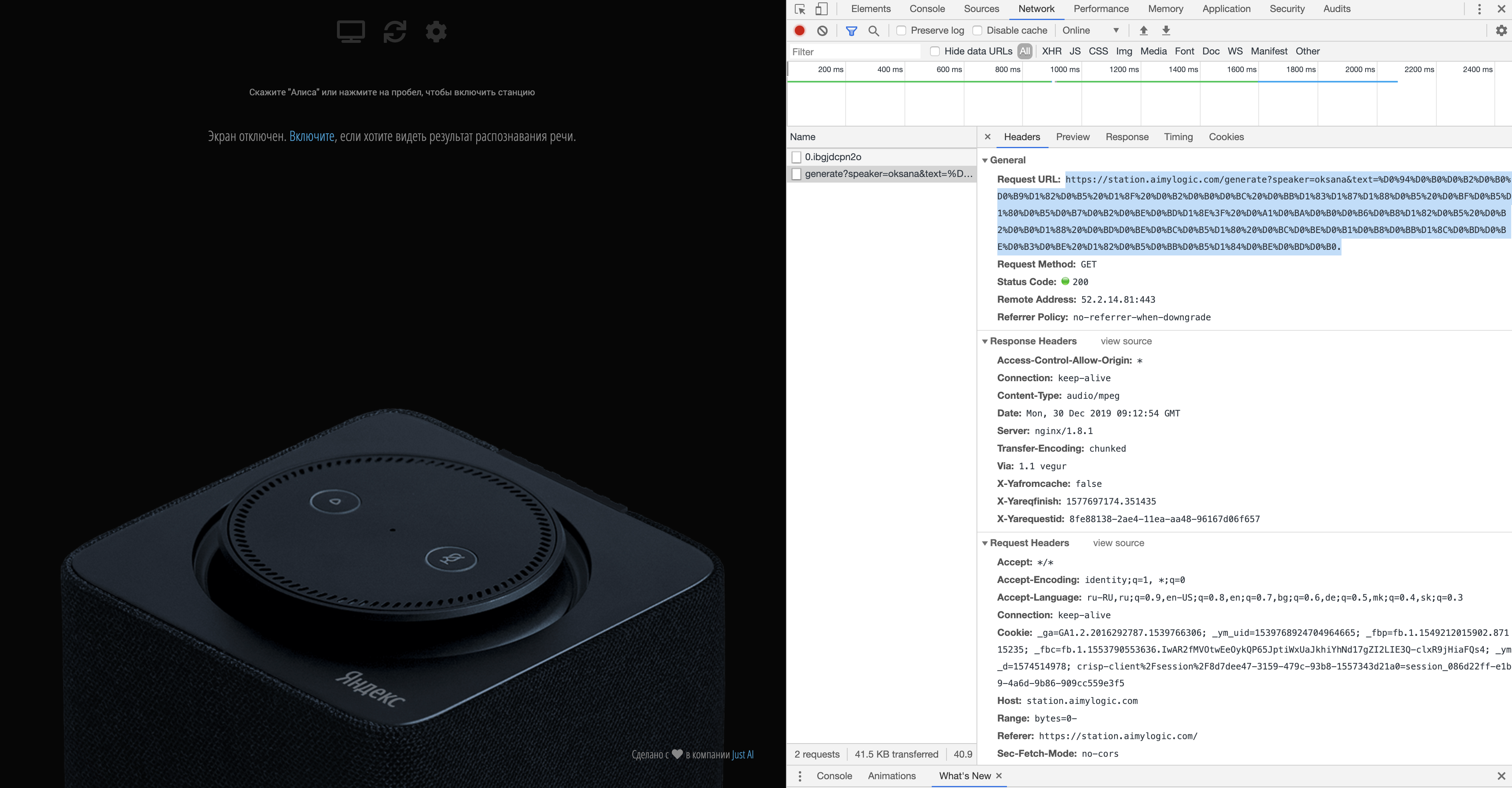Select the 0.ibgjdcpn2o request row

[x=834, y=156]
